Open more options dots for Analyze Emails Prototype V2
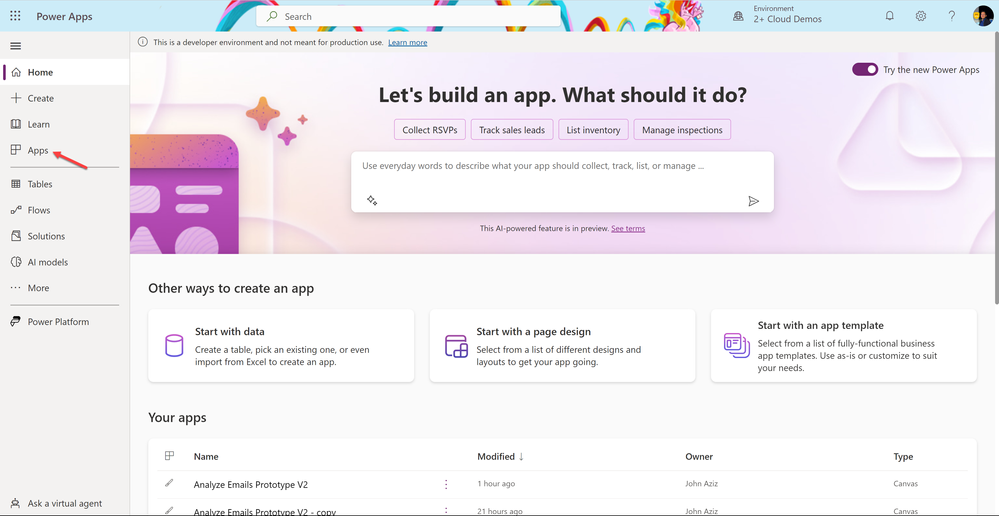999x516 pixels. 446,484
